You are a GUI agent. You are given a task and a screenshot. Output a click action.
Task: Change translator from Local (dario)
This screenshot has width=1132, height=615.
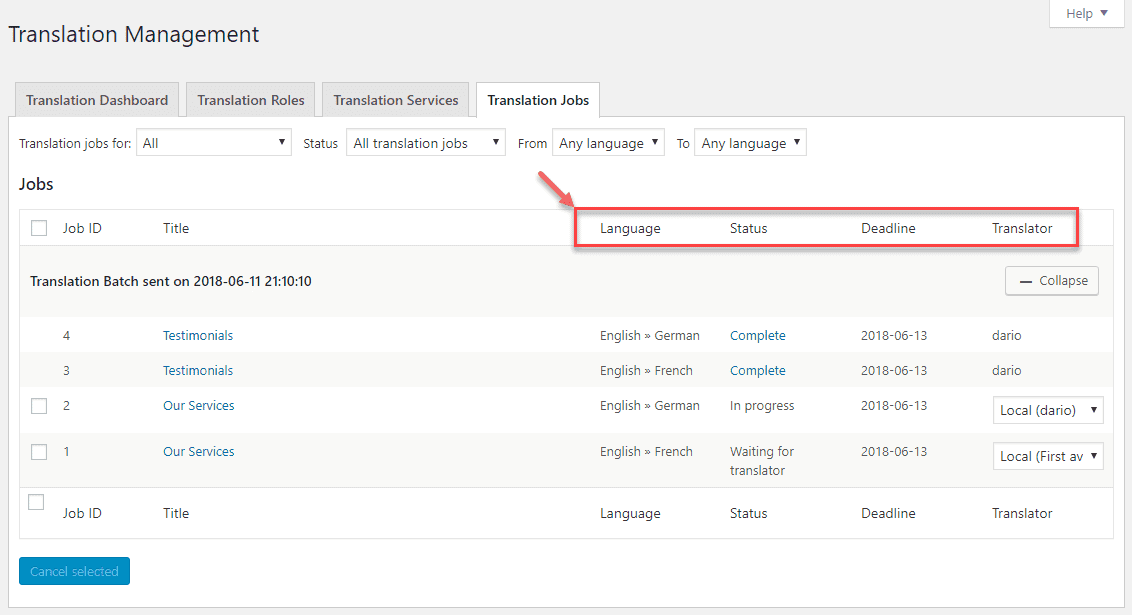[x=1048, y=410]
